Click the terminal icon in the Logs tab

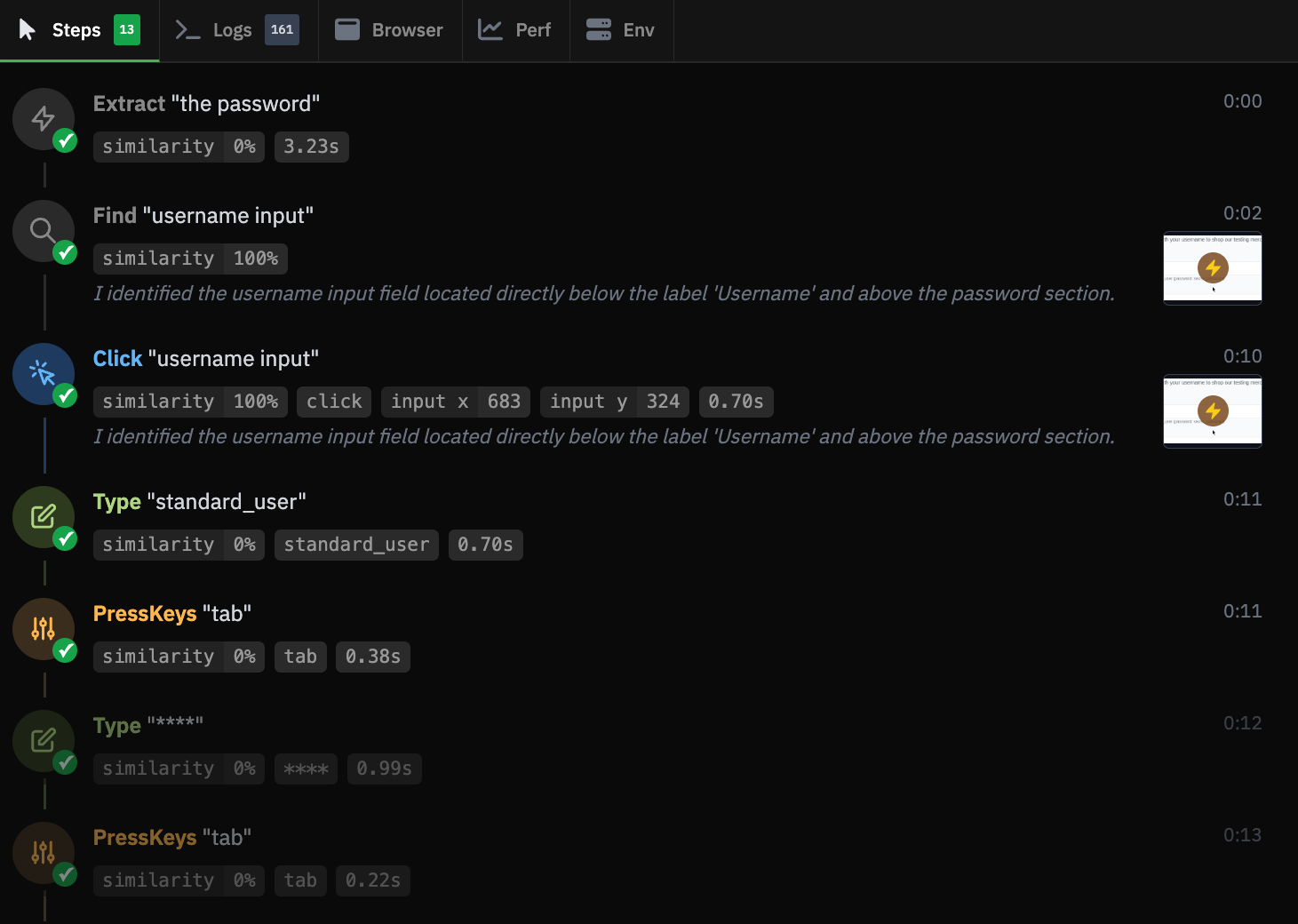pos(187,29)
